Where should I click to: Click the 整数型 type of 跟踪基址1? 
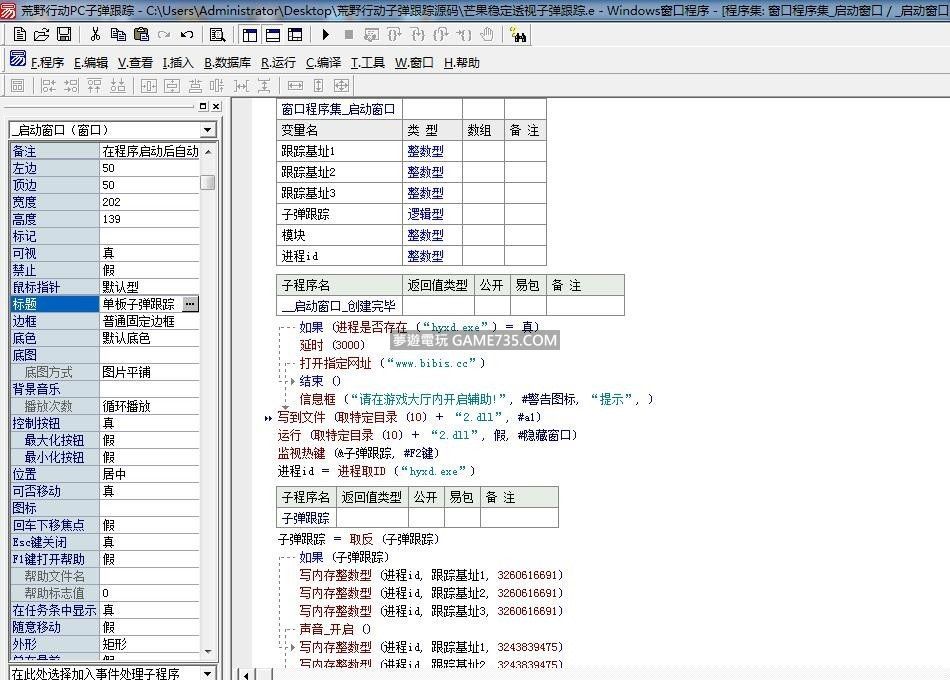(425, 151)
